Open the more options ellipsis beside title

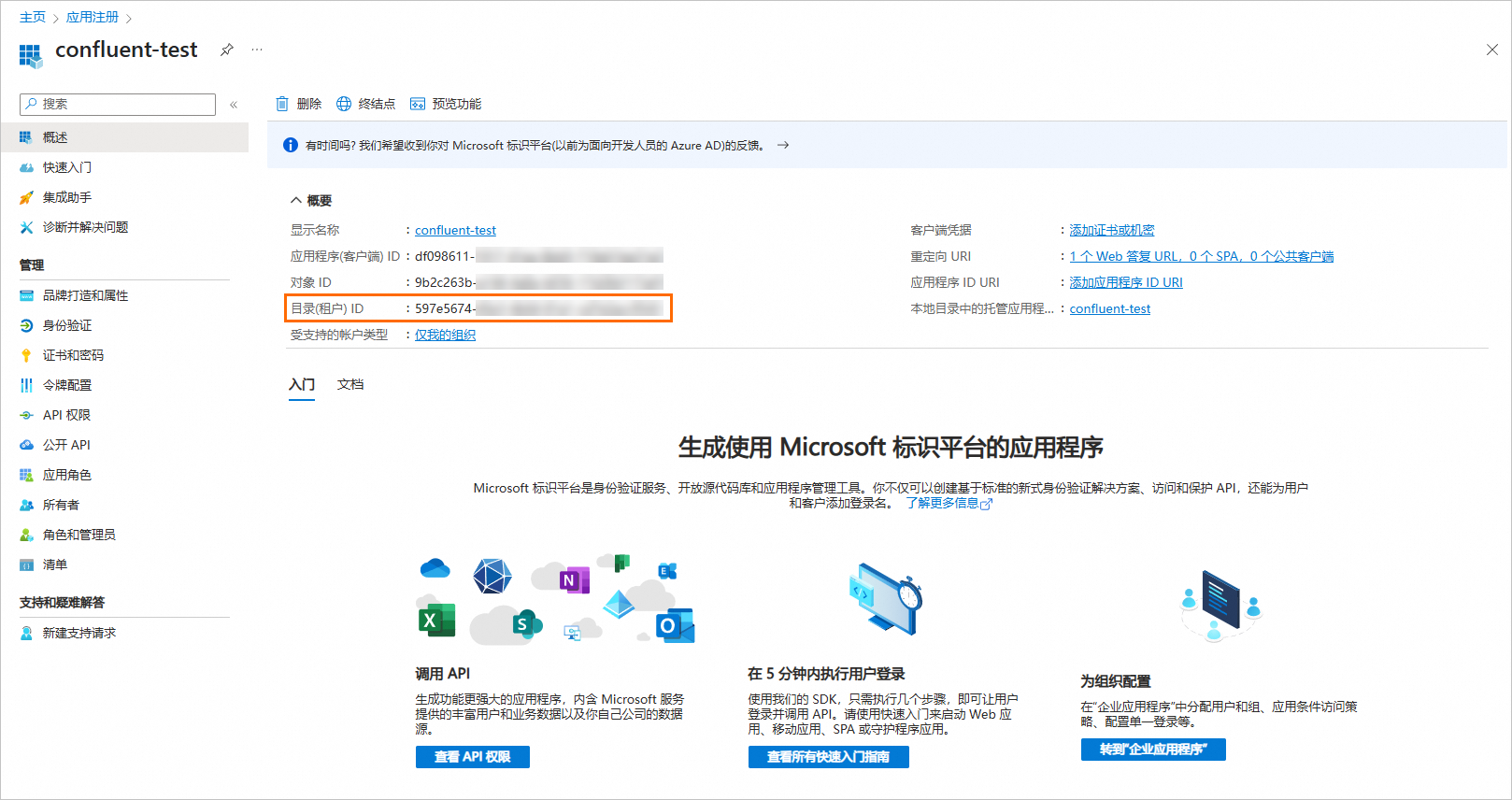click(257, 50)
